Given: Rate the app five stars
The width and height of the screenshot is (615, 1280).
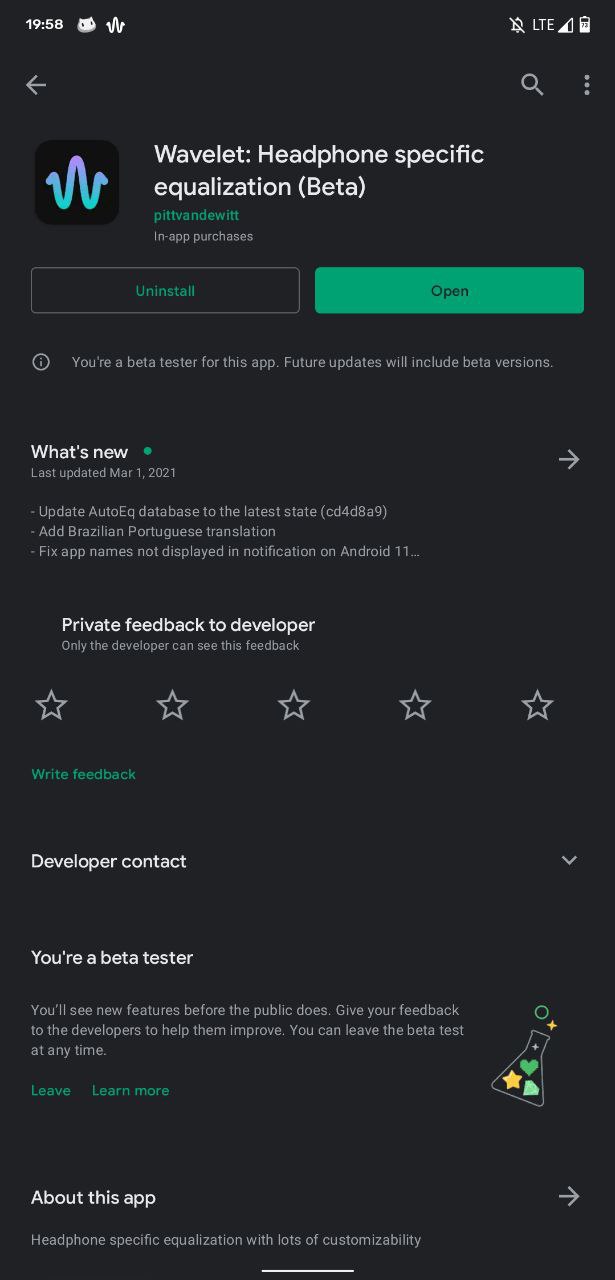Looking at the screenshot, I should pyautogui.click(x=537, y=706).
